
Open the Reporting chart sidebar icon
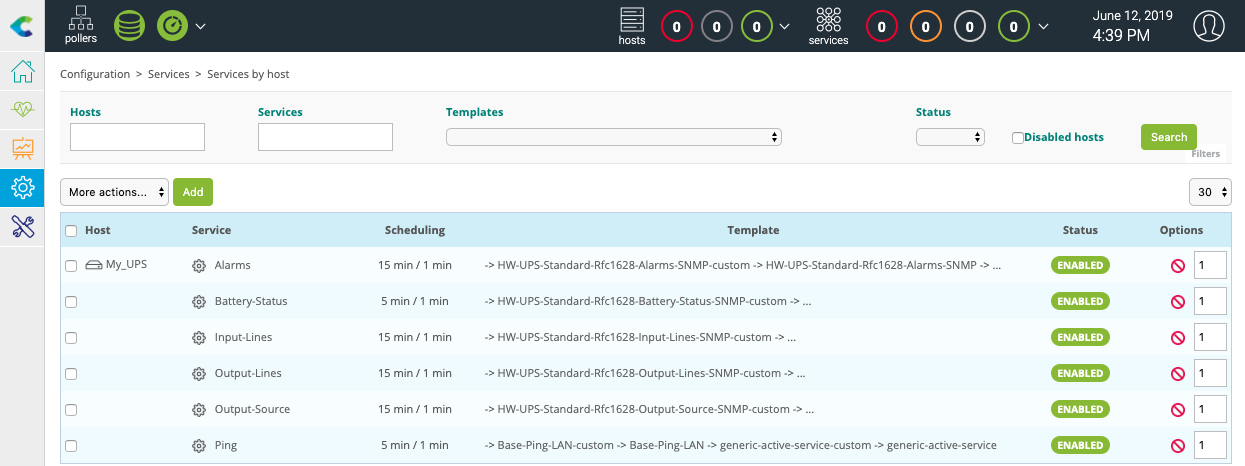[x=22, y=148]
